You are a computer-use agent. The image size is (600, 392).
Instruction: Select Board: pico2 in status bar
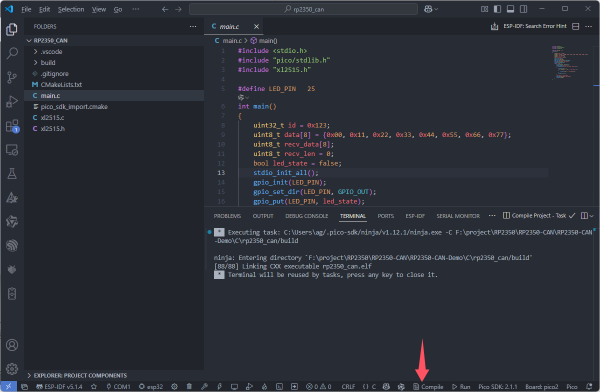pos(541,387)
